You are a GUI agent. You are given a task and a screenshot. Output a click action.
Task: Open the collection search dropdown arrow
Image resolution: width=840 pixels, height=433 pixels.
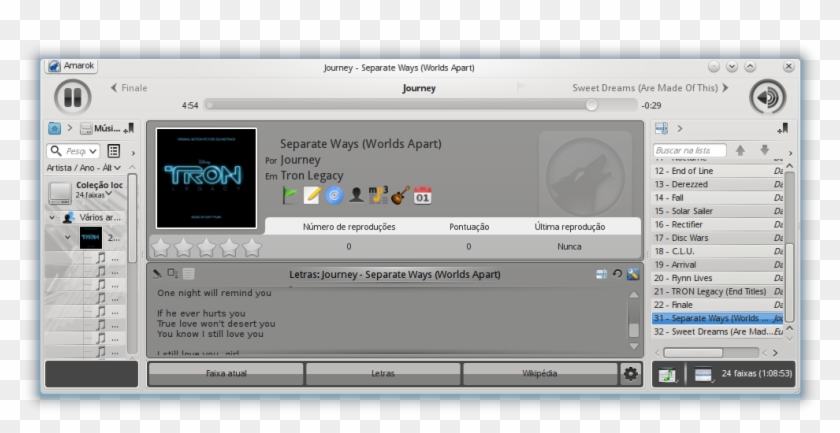93,152
